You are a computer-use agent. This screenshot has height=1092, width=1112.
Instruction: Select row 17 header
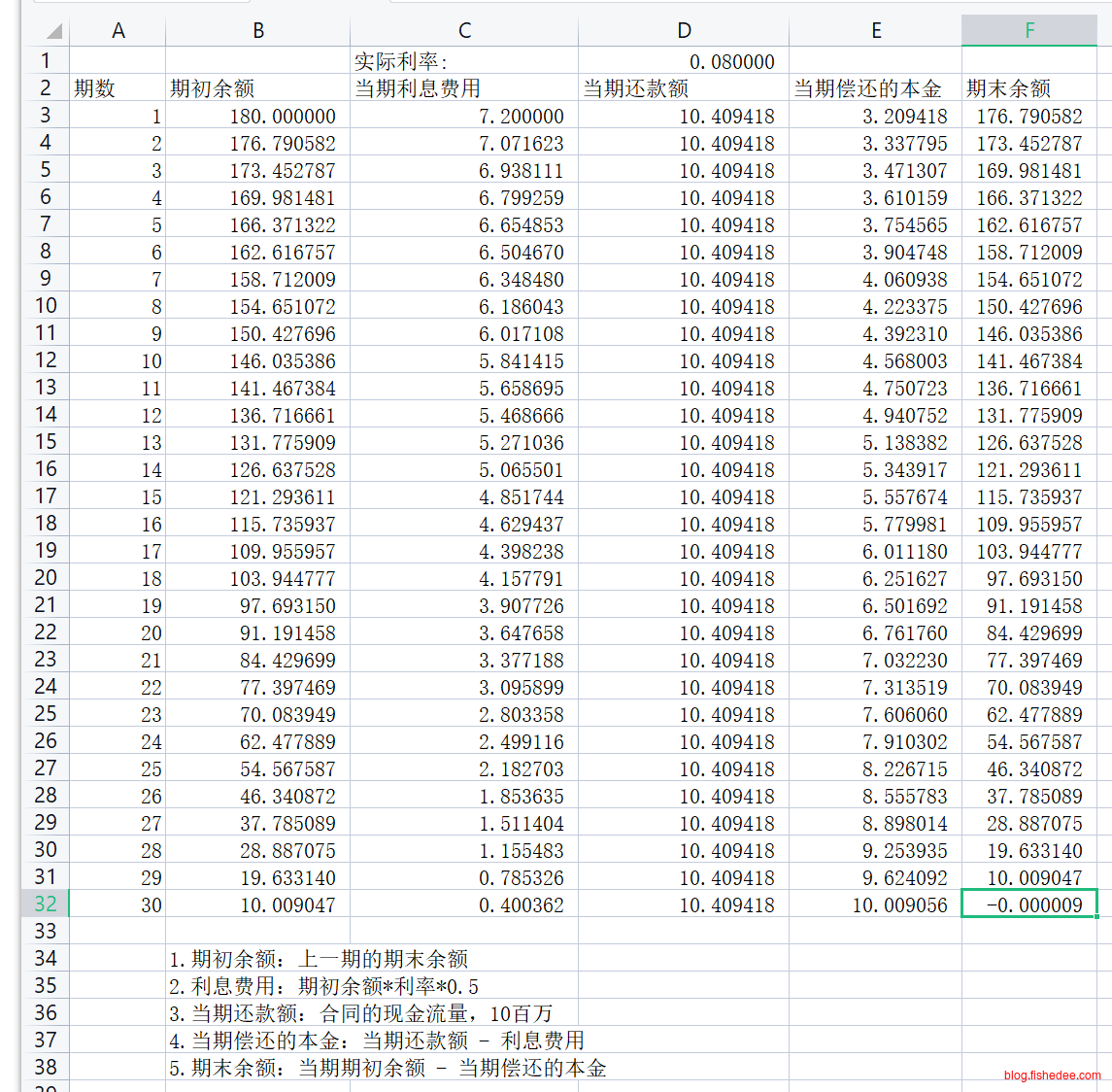[45, 495]
